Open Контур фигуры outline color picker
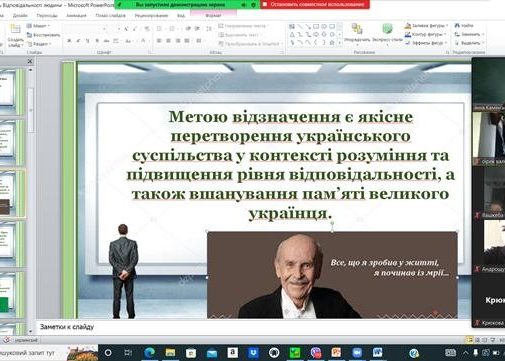 [x=426, y=34]
